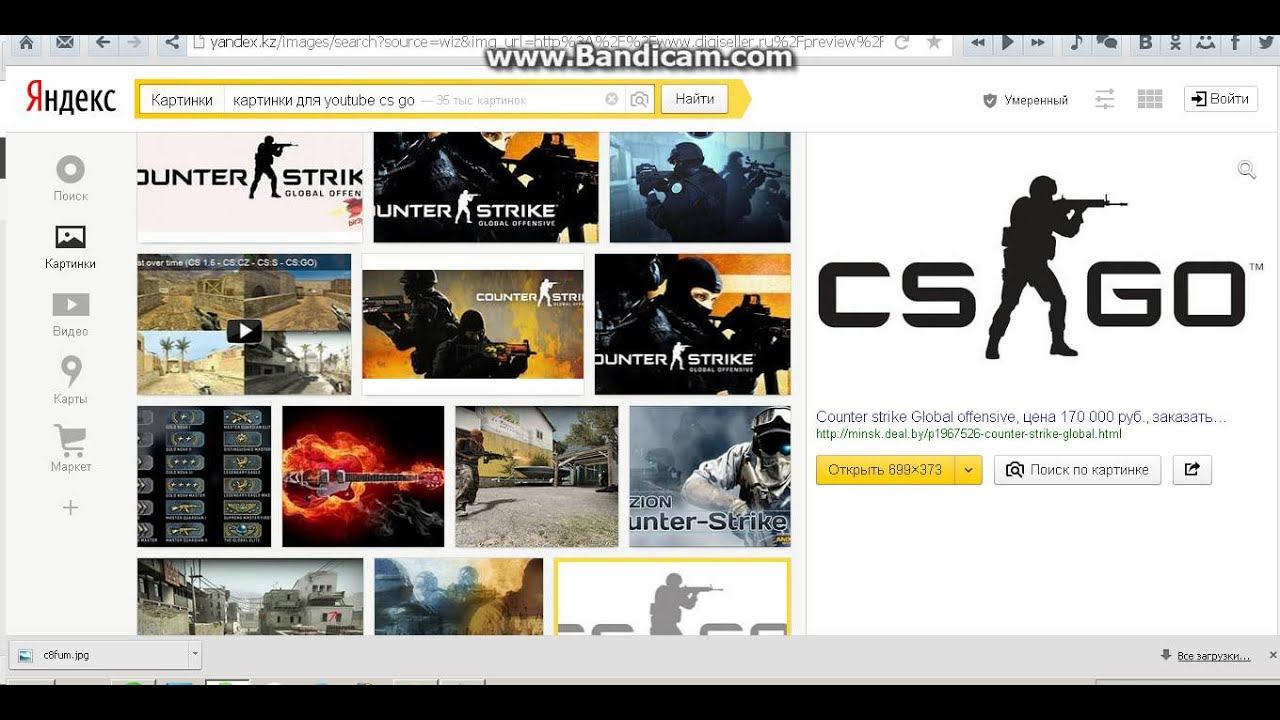Select the CS GO ranks list thumbnail
This screenshot has width=1280, height=720.
[204, 476]
